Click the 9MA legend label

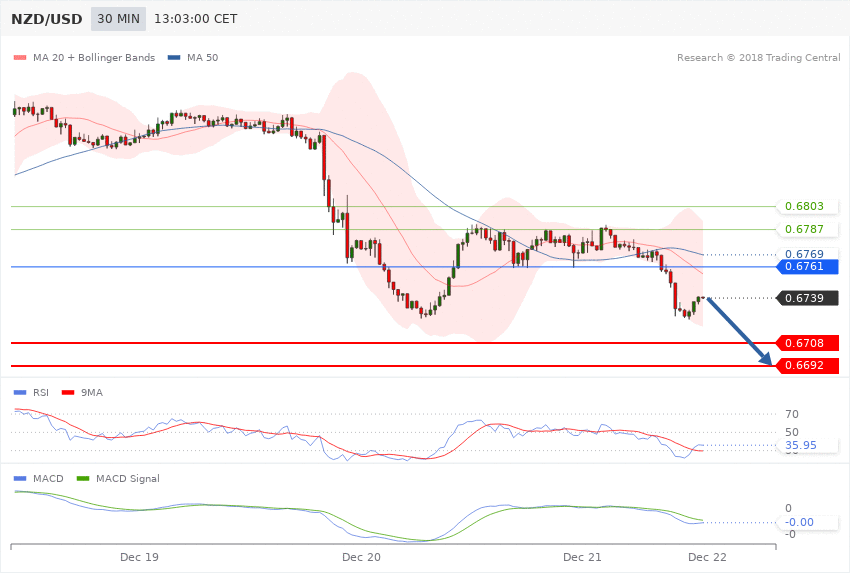coord(92,393)
